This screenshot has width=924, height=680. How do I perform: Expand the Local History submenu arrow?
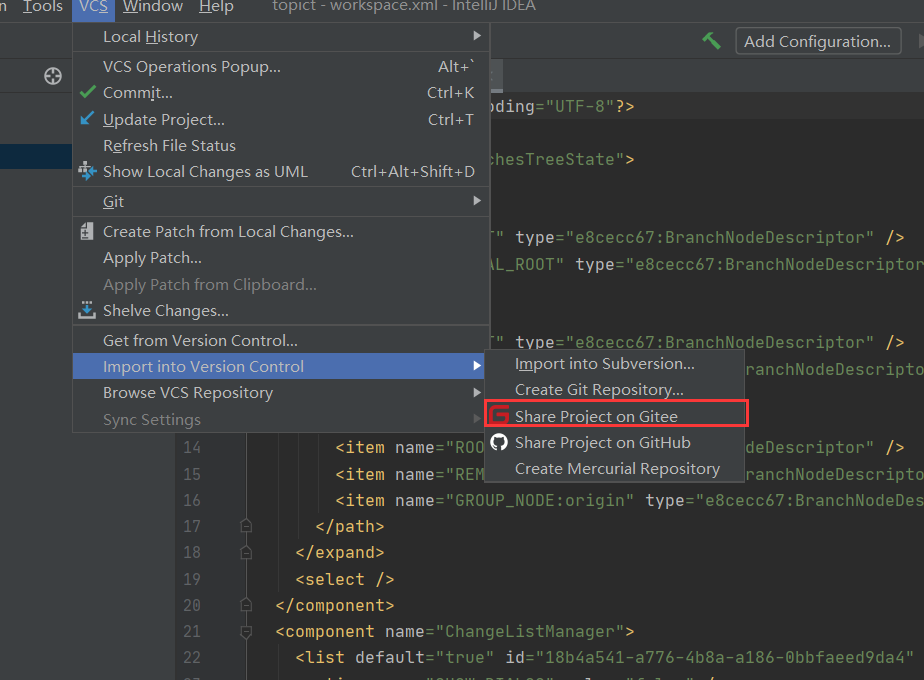point(477,36)
